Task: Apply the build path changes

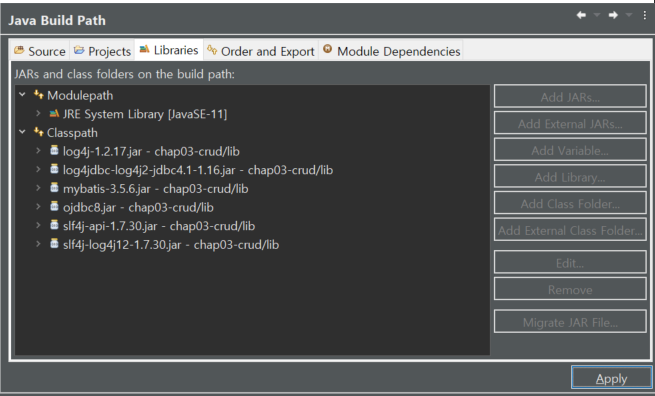Action: point(612,378)
